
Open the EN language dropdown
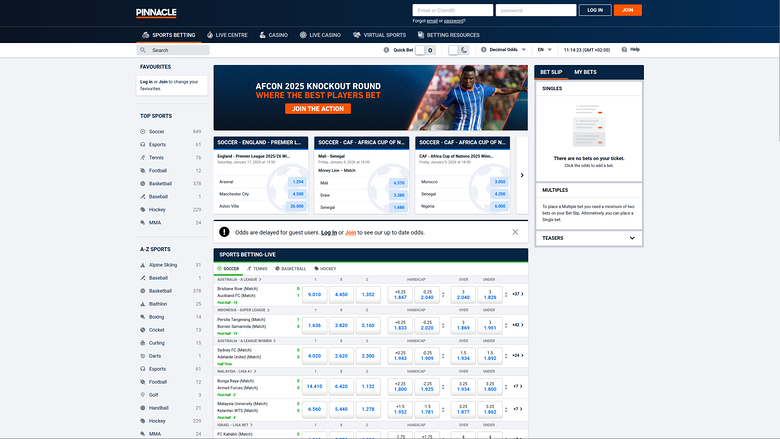click(x=545, y=49)
